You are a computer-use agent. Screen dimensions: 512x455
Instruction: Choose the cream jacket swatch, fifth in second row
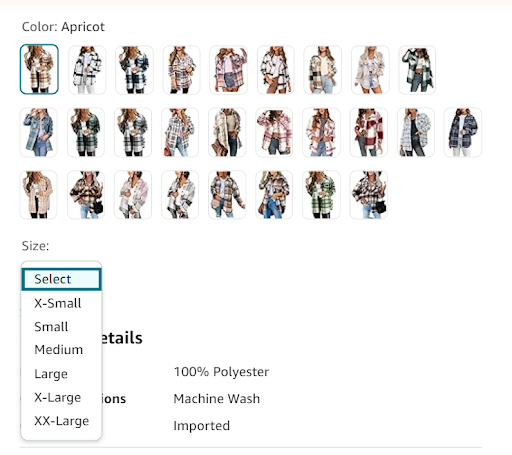pyautogui.click(x=227, y=132)
